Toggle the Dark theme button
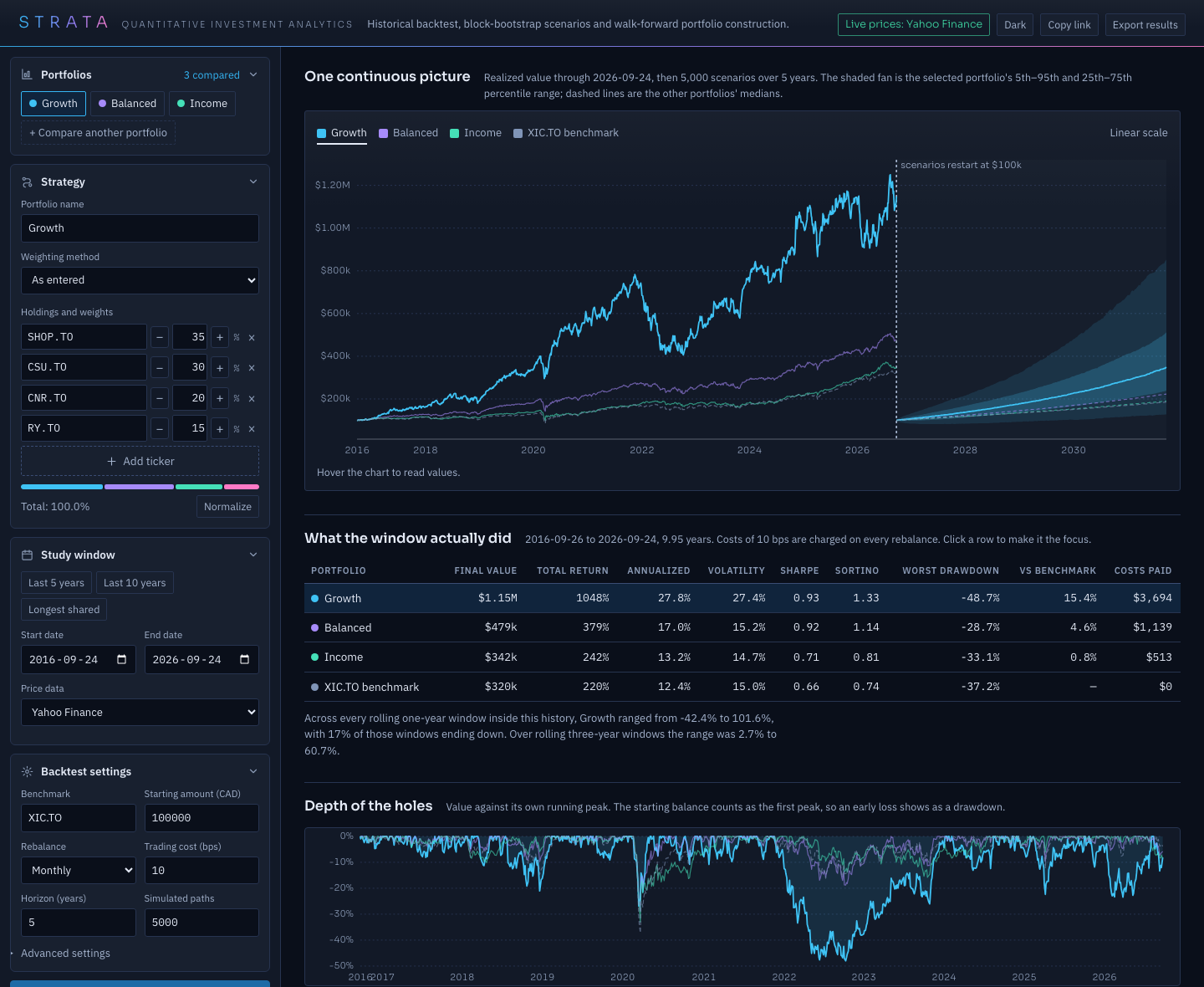This screenshot has height=987, width=1204. pos(1015,24)
